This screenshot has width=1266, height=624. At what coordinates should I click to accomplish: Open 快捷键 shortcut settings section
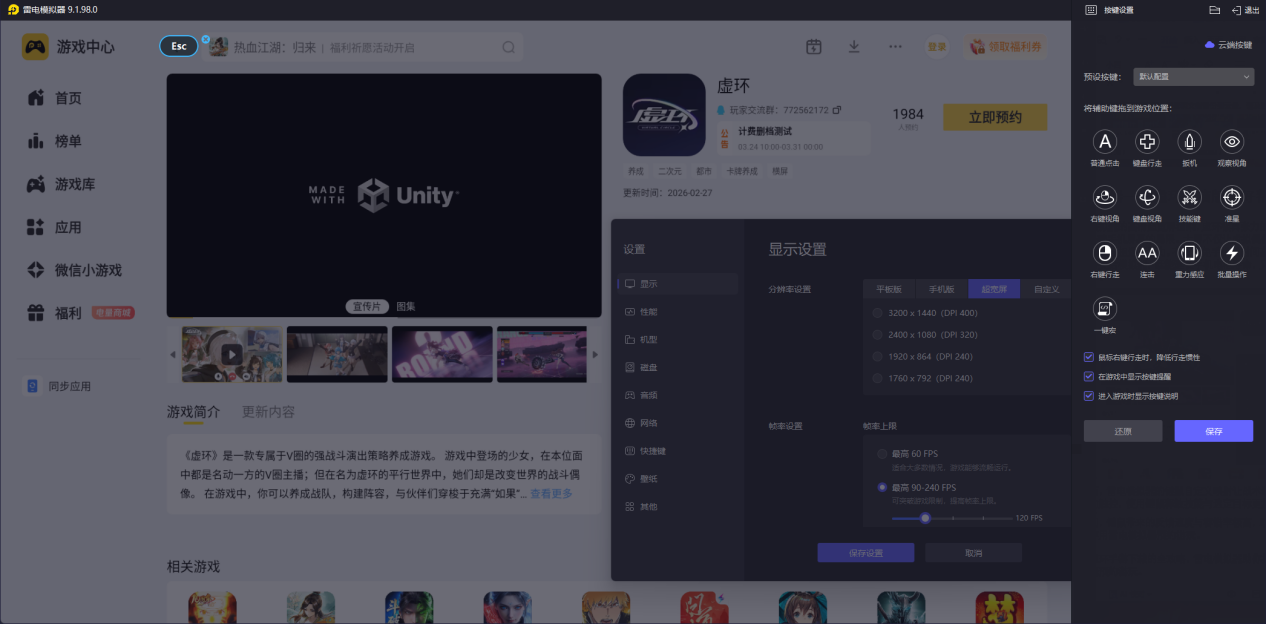[678, 451]
